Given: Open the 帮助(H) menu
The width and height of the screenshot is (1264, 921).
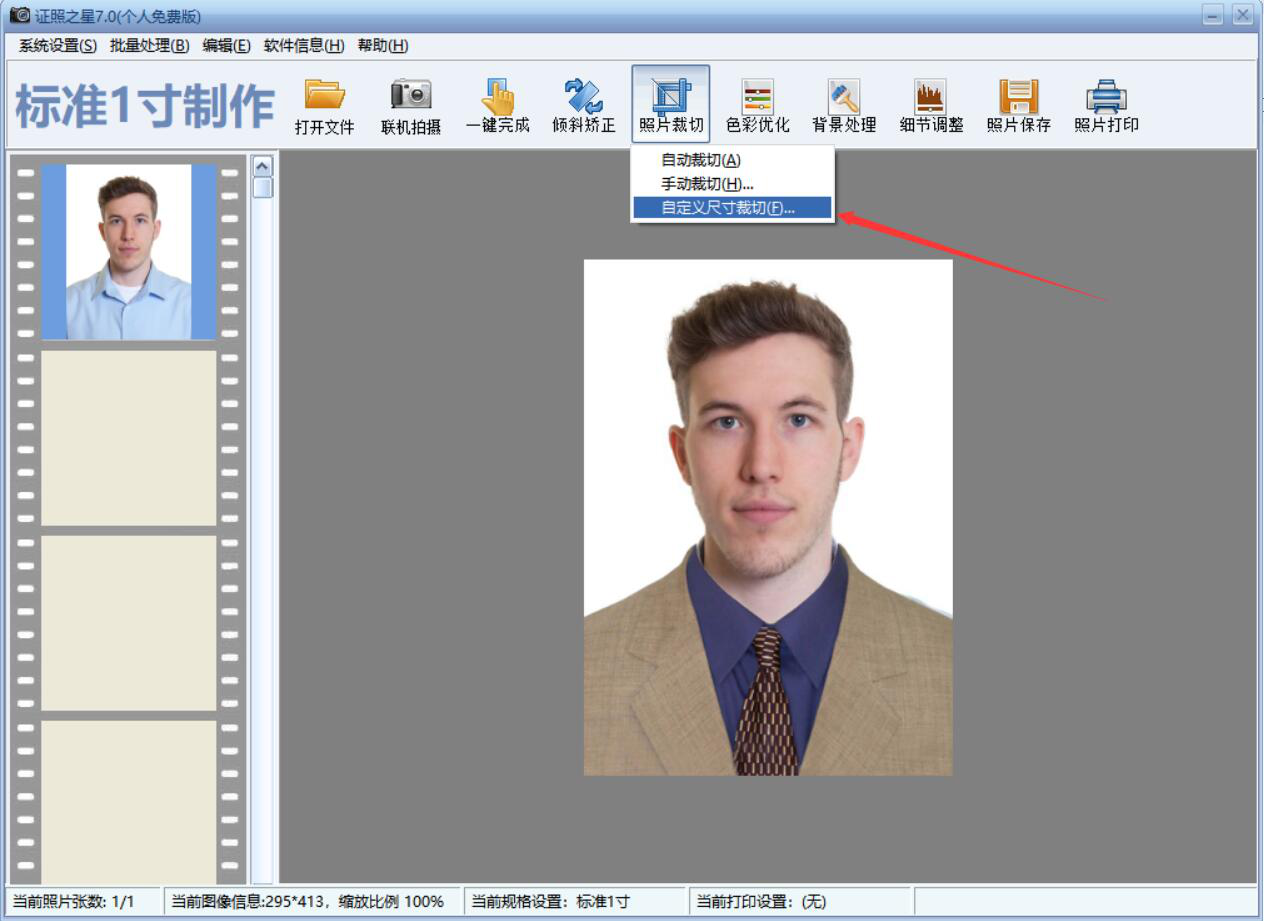Looking at the screenshot, I should [x=383, y=46].
